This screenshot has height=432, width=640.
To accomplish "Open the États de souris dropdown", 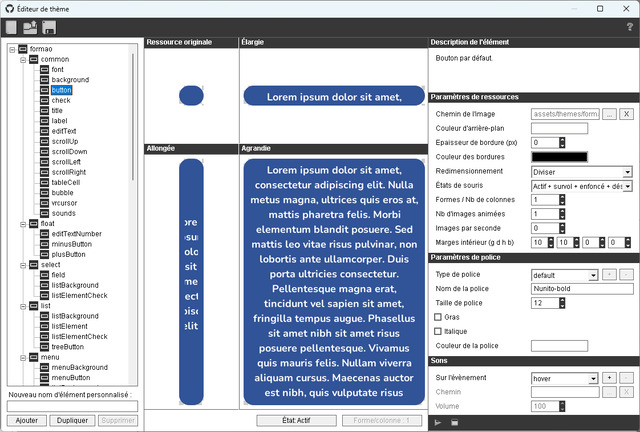I will click(582, 186).
